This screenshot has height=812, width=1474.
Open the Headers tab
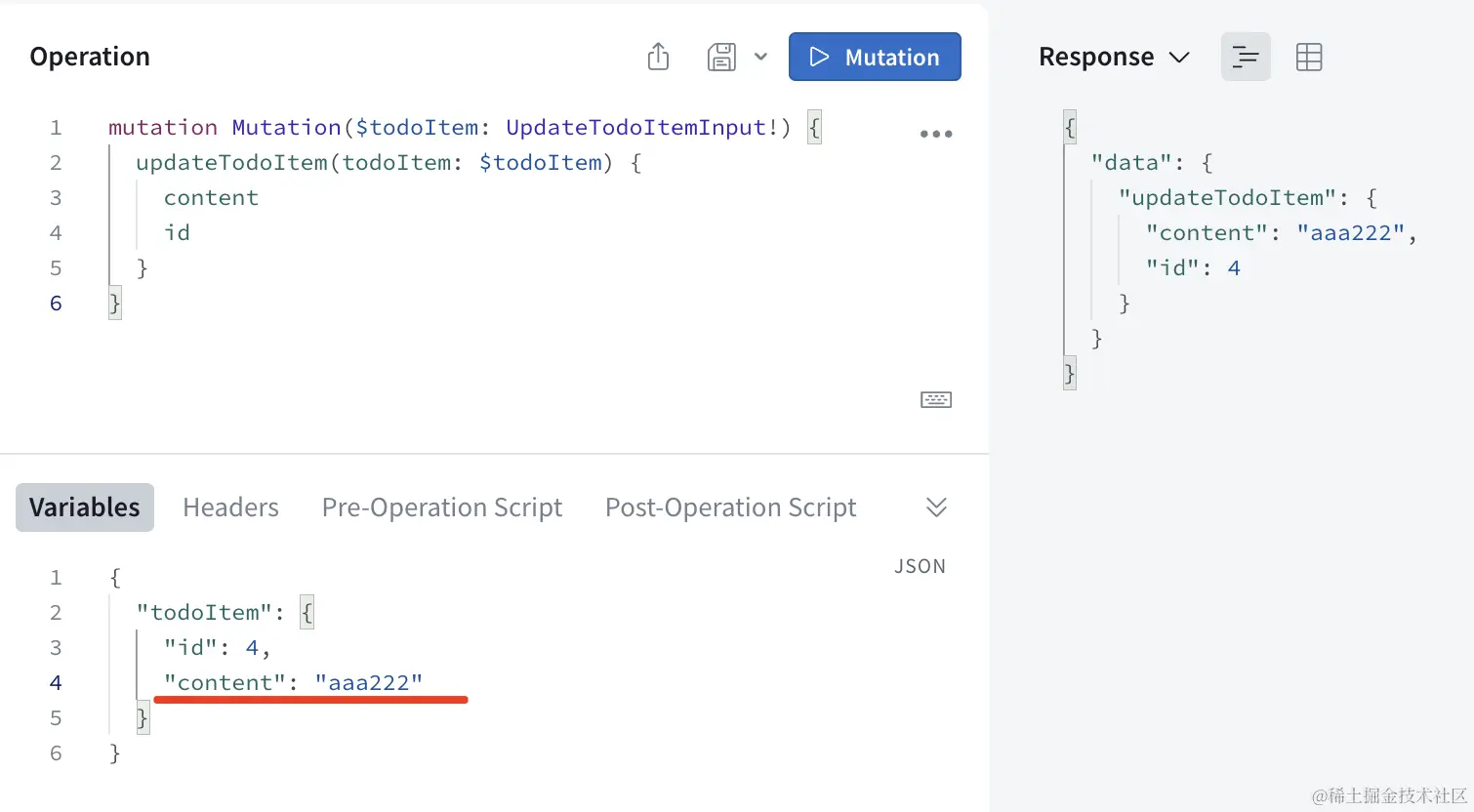click(x=230, y=507)
